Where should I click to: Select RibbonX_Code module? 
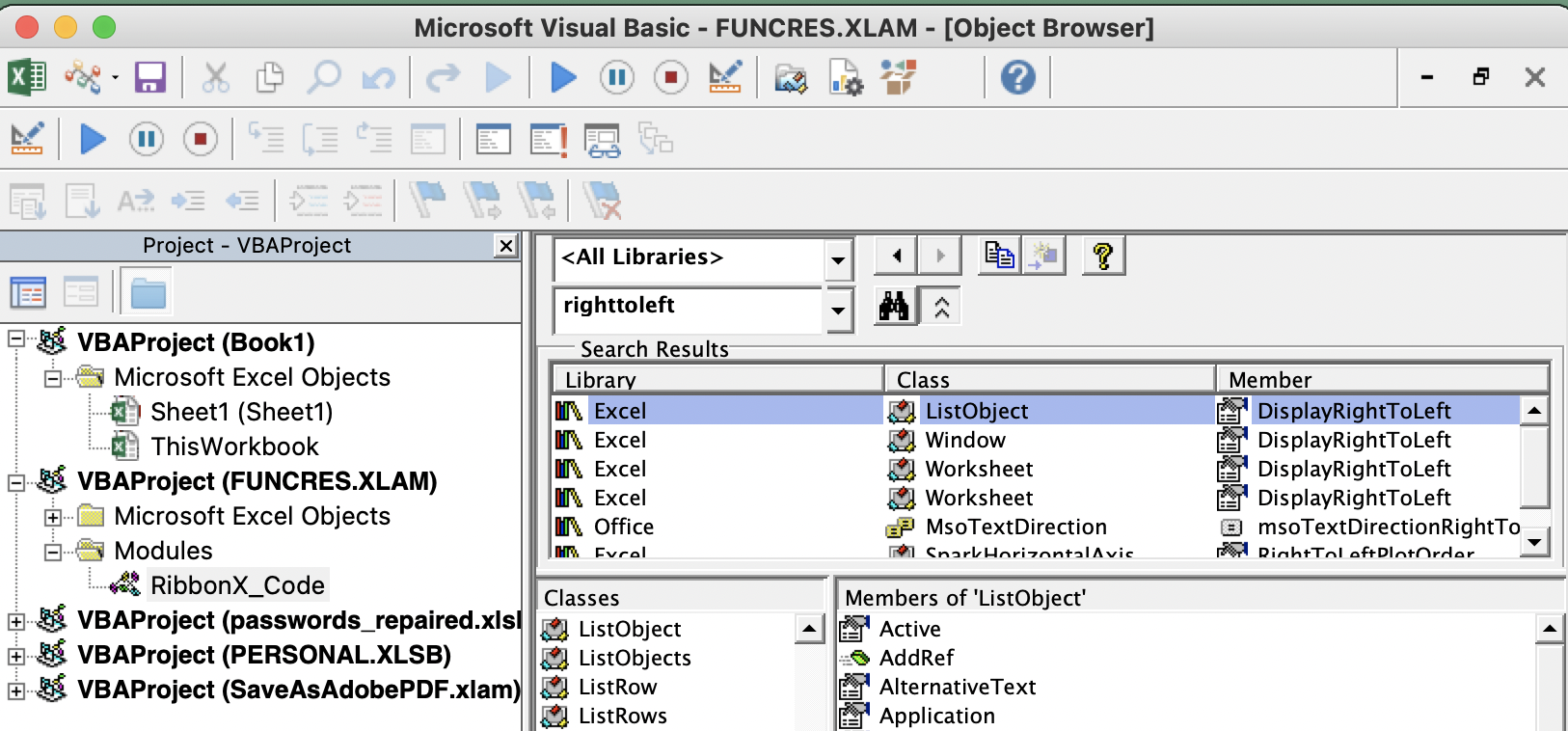(237, 585)
